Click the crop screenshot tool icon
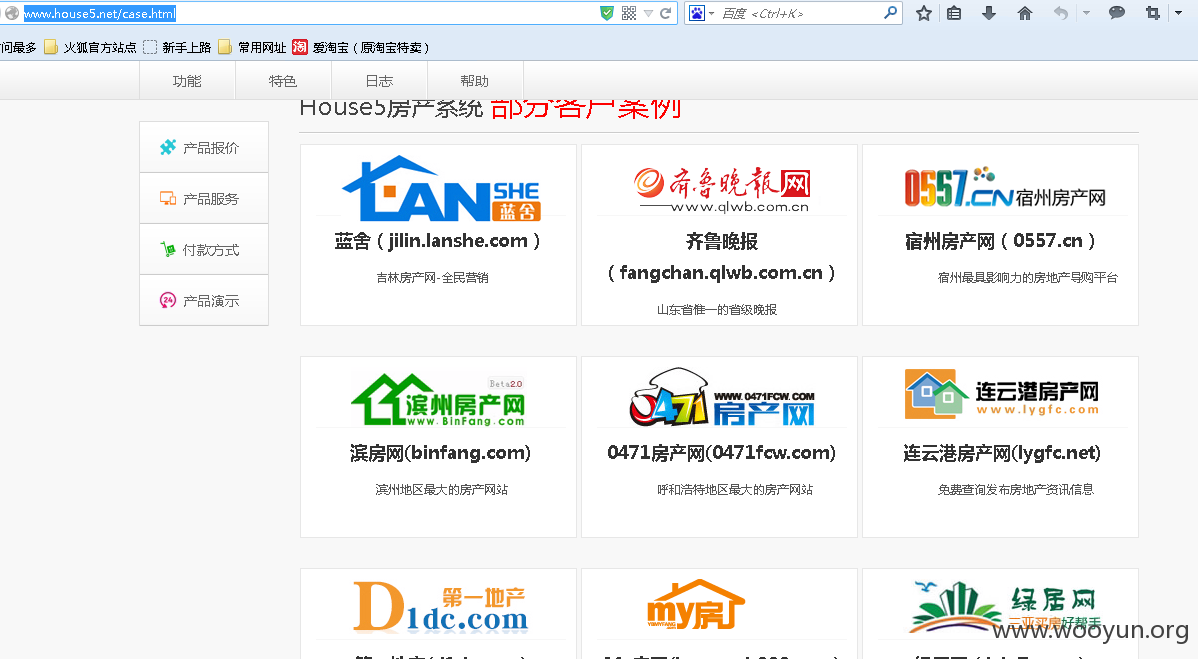Image resolution: width=1198 pixels, height=659 pixels. [1152, 13]
